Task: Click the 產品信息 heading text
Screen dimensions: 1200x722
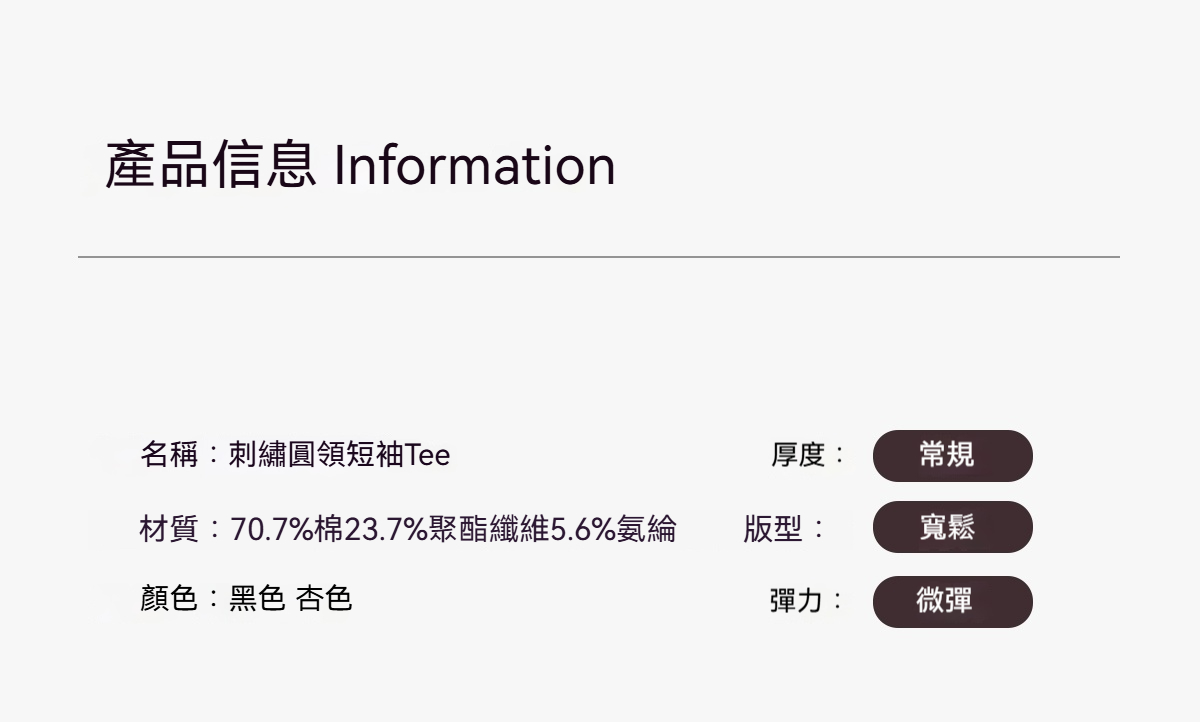Action: [210, 166]
